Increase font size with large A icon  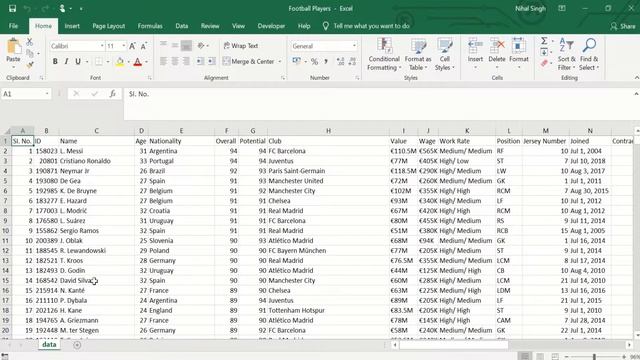pos(132,46)
